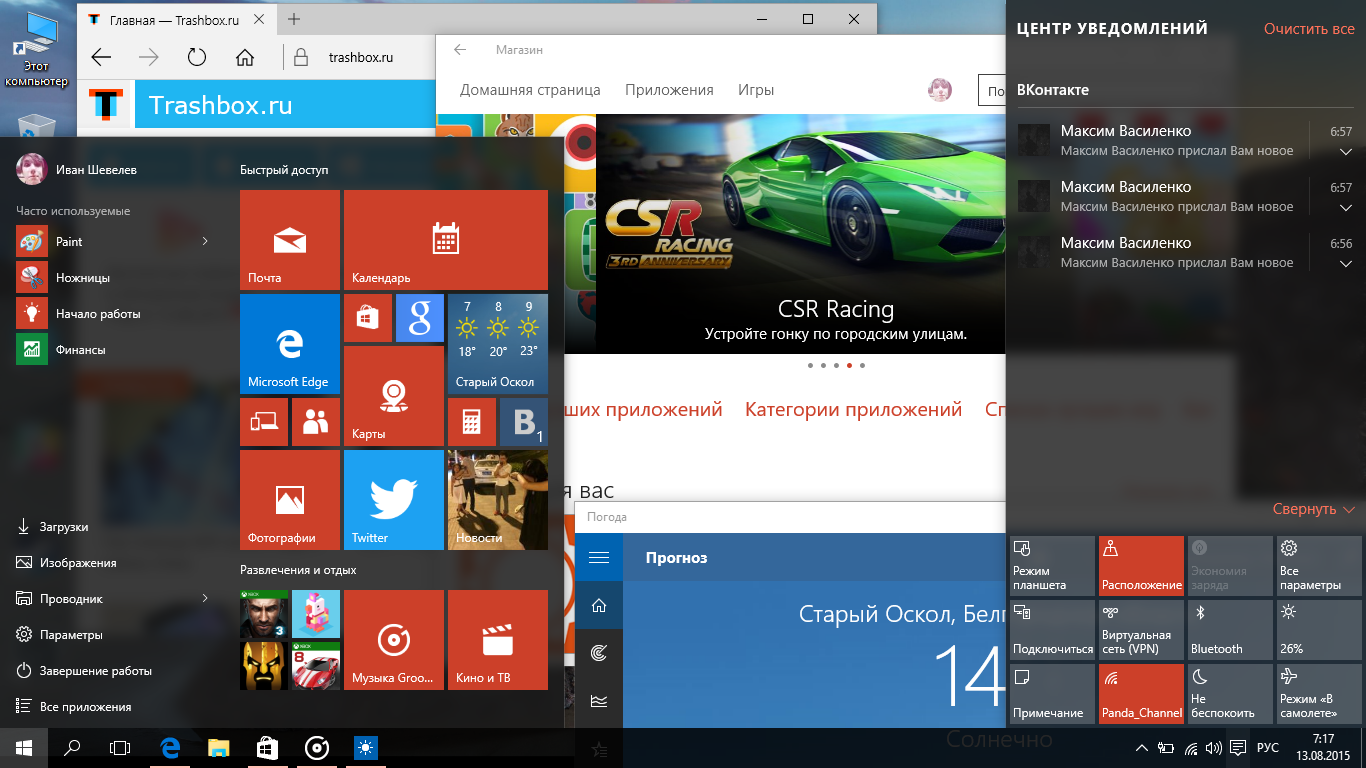Switch to Приложения in Store
Viewport: 1366px width, 768px height.
669,90
